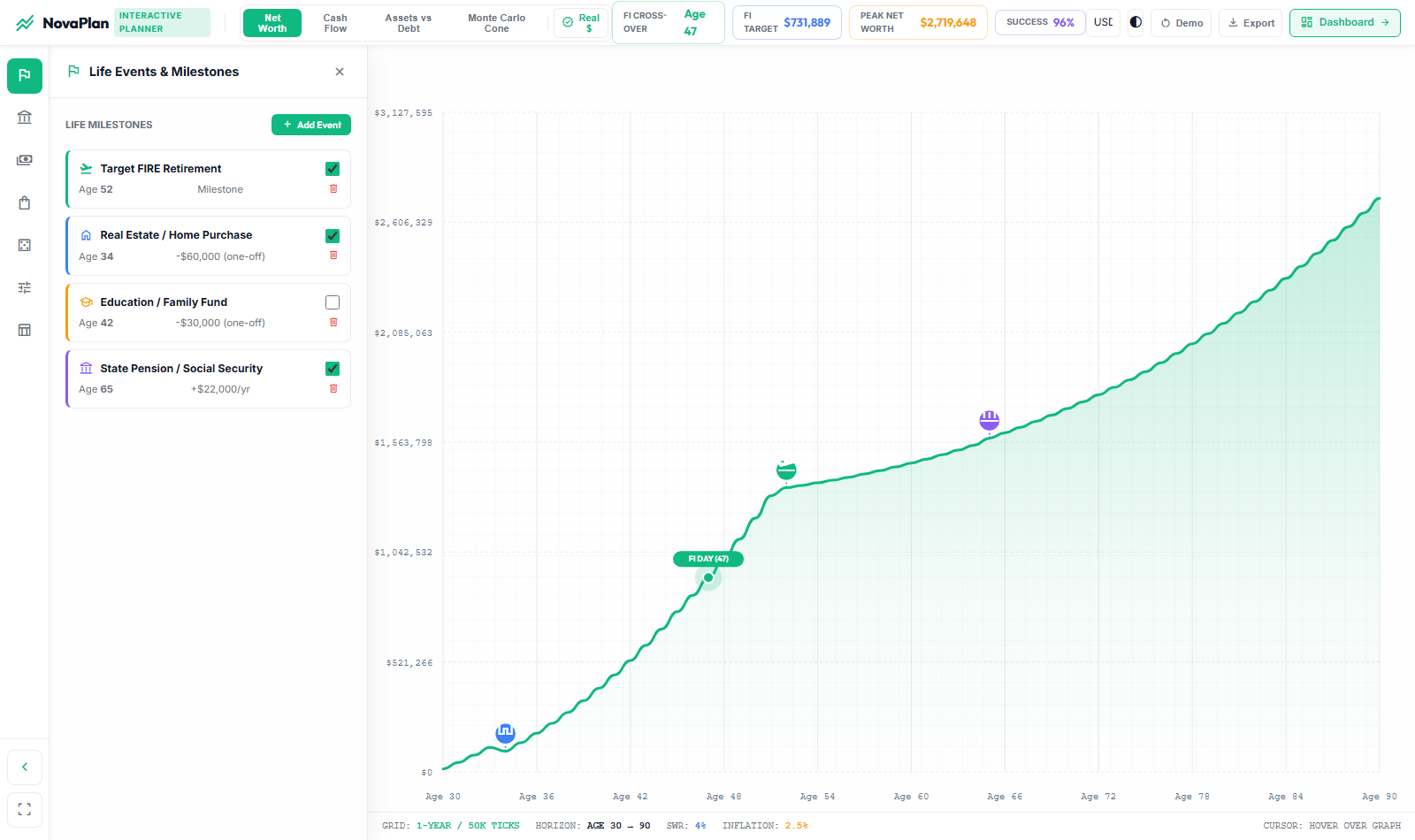
Task: Switch to Cash Flow tab
Action: pyautogui.click(x=335, y=23)
